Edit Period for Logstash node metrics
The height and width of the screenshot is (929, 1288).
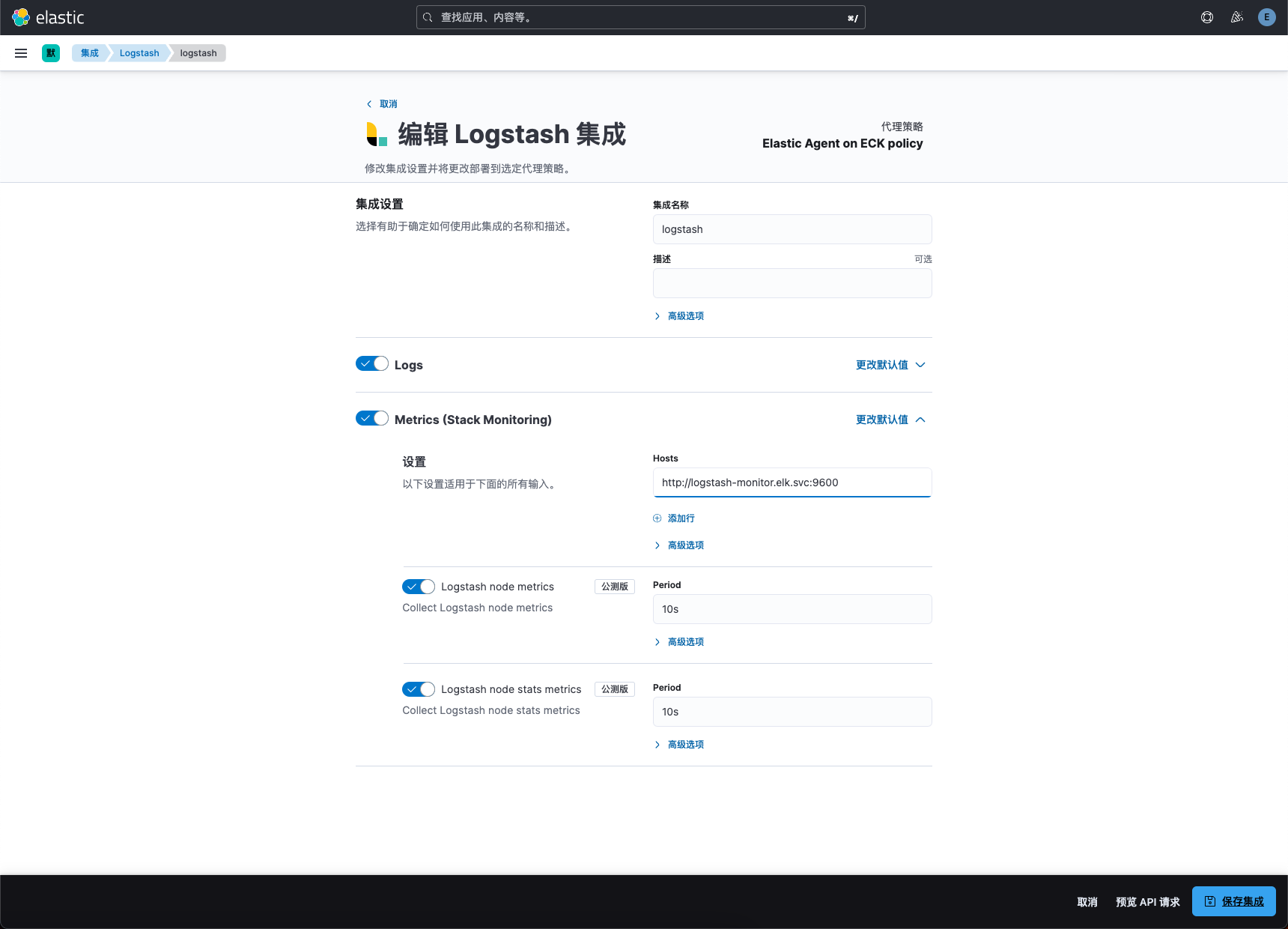[x=792, y=609]
